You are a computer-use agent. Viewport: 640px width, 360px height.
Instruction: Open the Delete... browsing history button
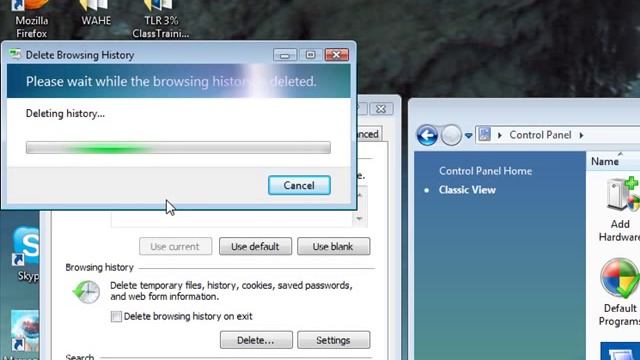coord(256,340)
